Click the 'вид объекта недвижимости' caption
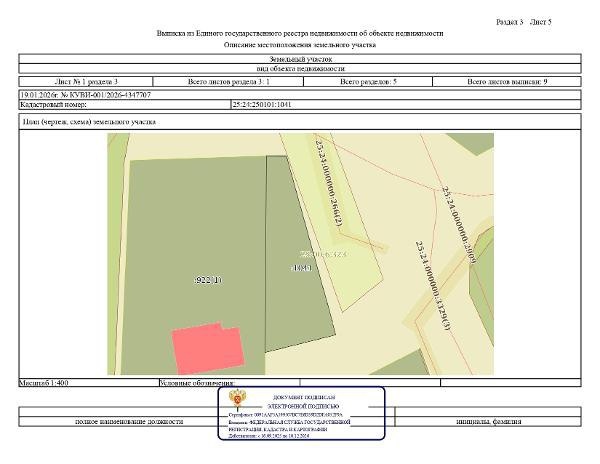Viewport: 600px width, 464px height. coord(300,68)
